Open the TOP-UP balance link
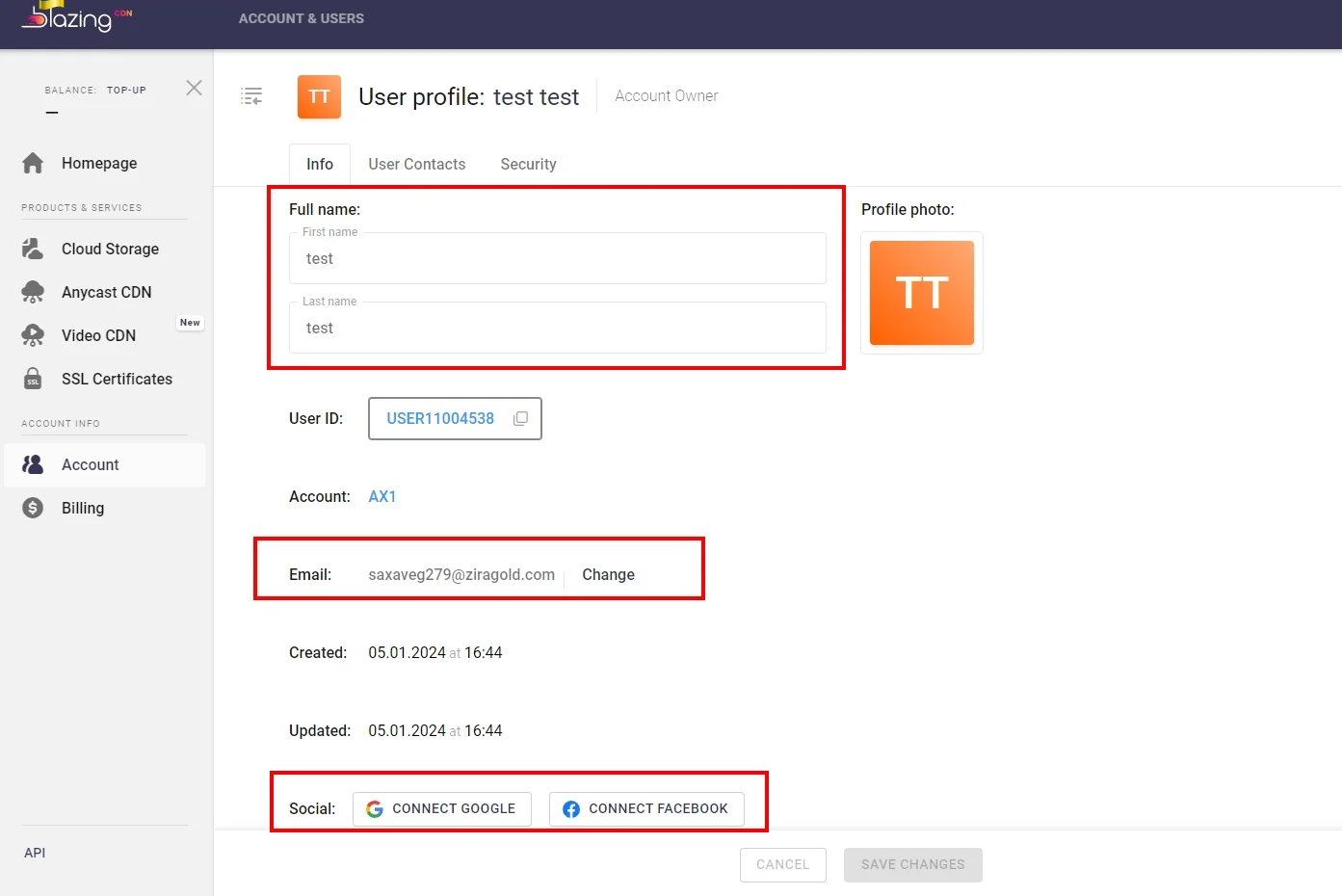Screen dimensions: 1342x896 click(x=126, y=91)
